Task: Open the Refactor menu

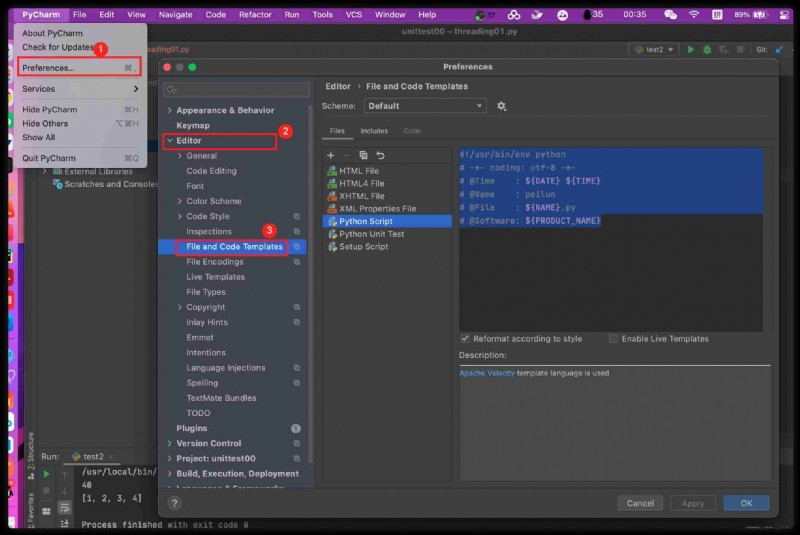Action: tap(255, 15)
